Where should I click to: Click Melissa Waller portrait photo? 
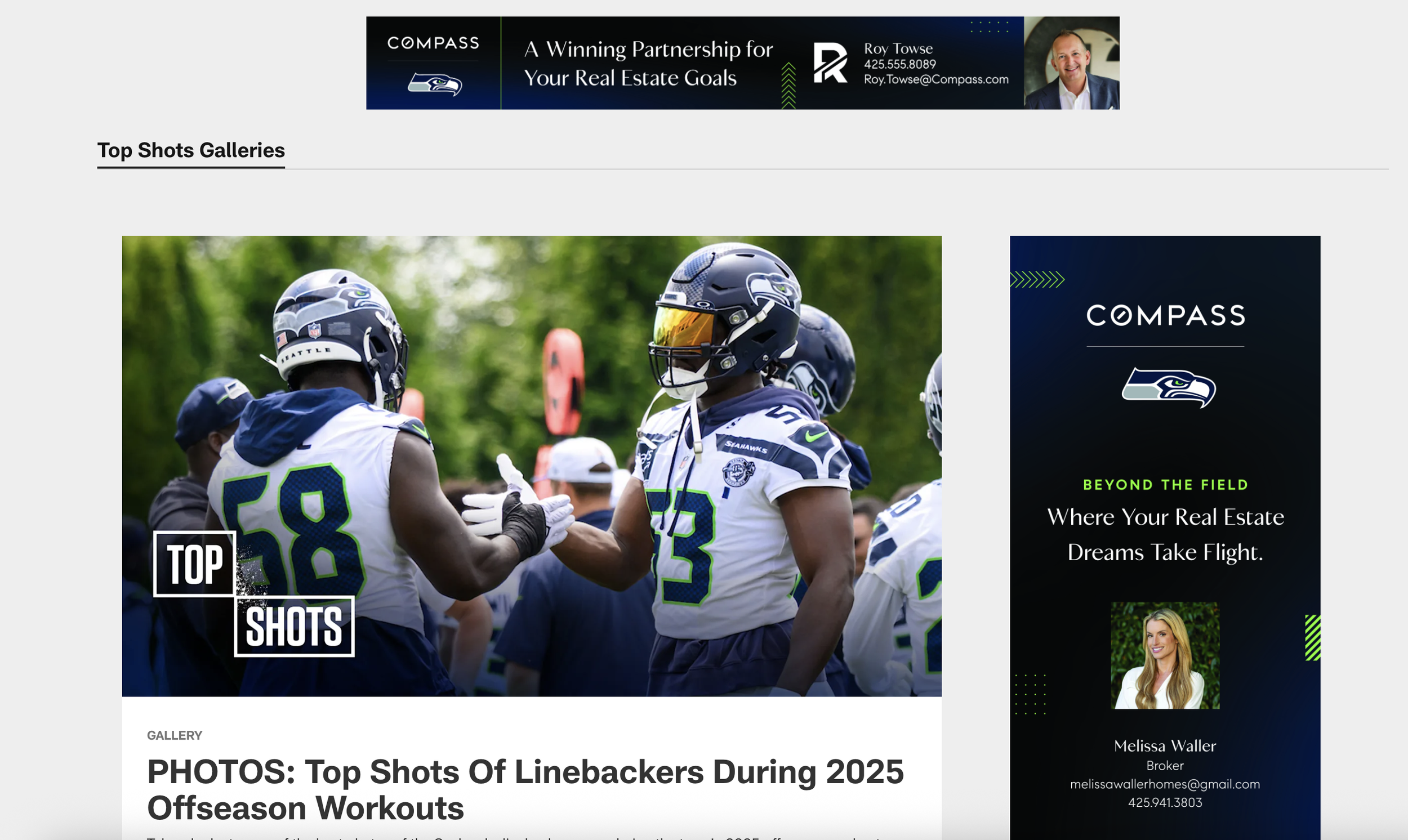[x=1165, y=655]
